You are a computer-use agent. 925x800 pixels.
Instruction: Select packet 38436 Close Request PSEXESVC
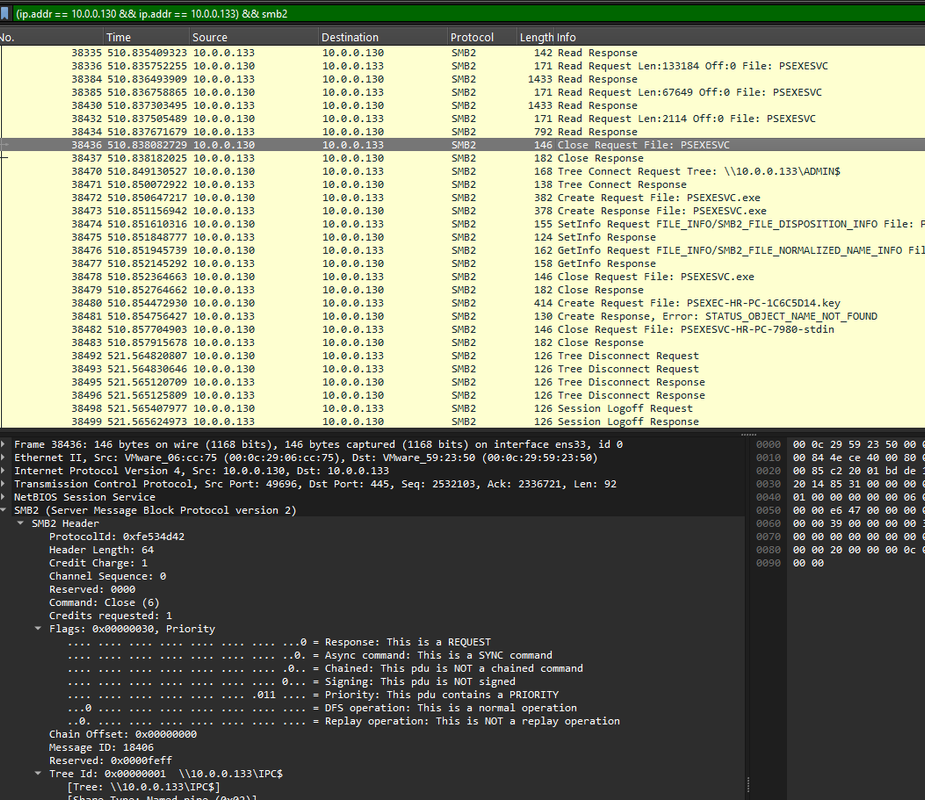pos(462,145)
